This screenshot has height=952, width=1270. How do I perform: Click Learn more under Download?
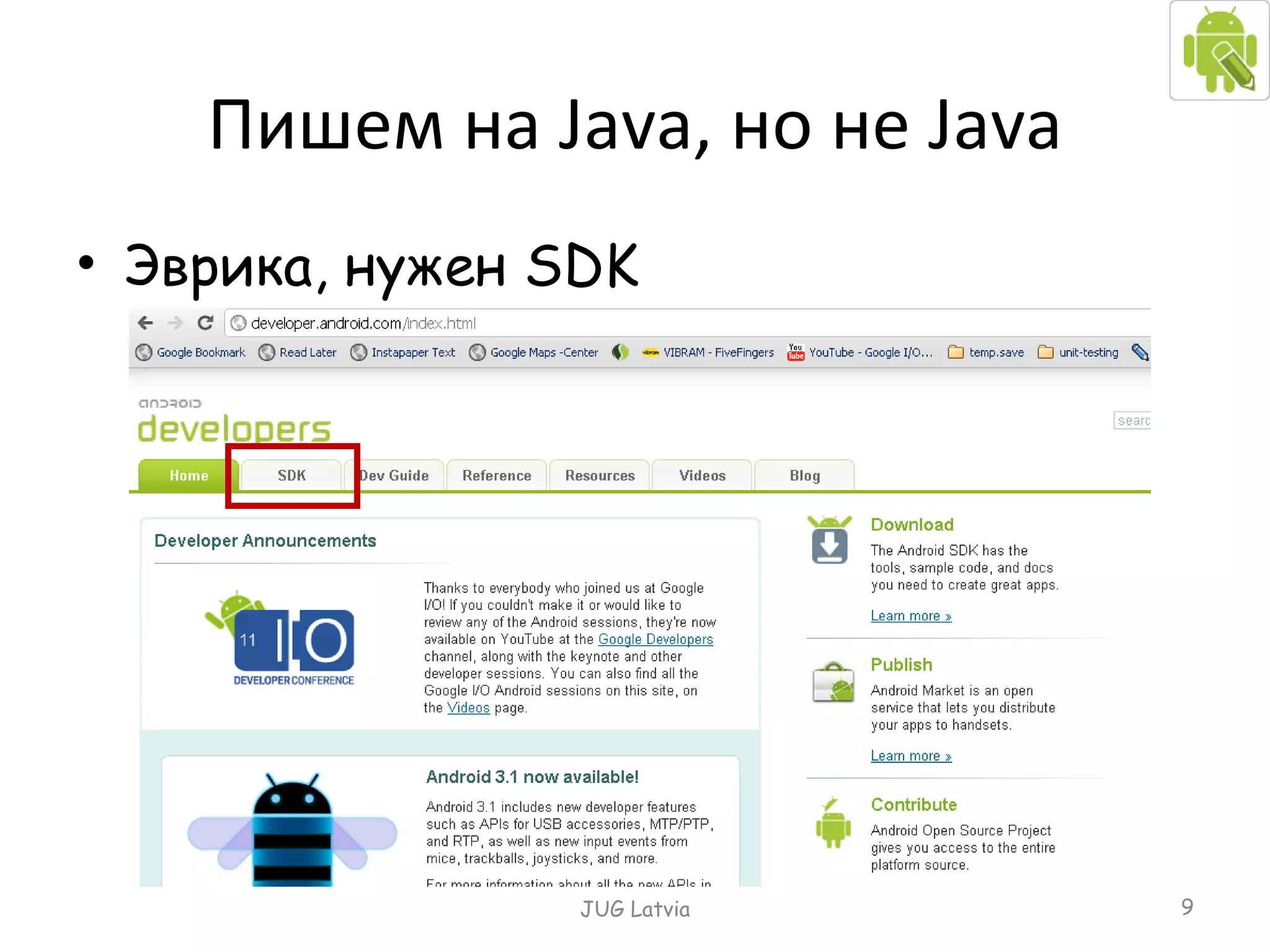pyautogui.click(x=911, y=616)
